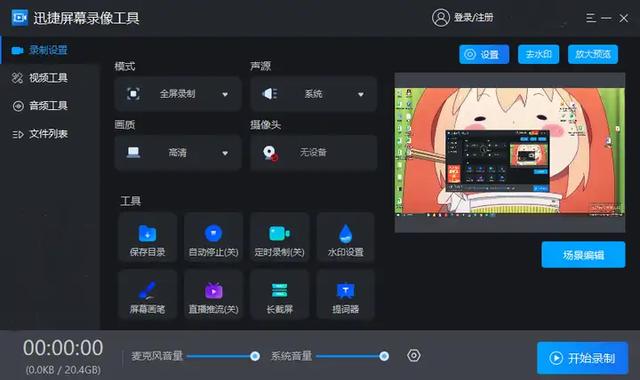The height and width of the screenshot is (380, 640).
Task: Click the 麦克风音量 volume slider handle
Action: point(255,356)
